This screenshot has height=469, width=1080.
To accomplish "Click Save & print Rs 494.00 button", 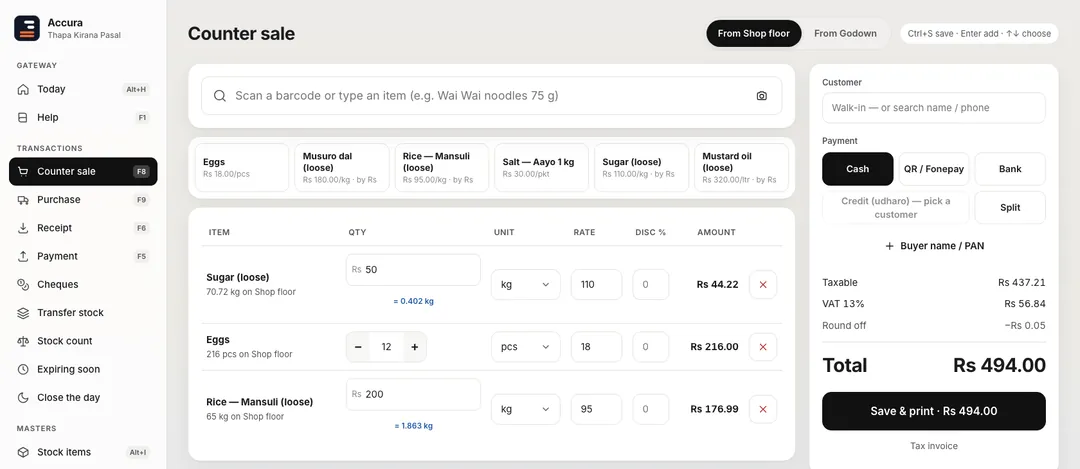I will coord(933,411).
